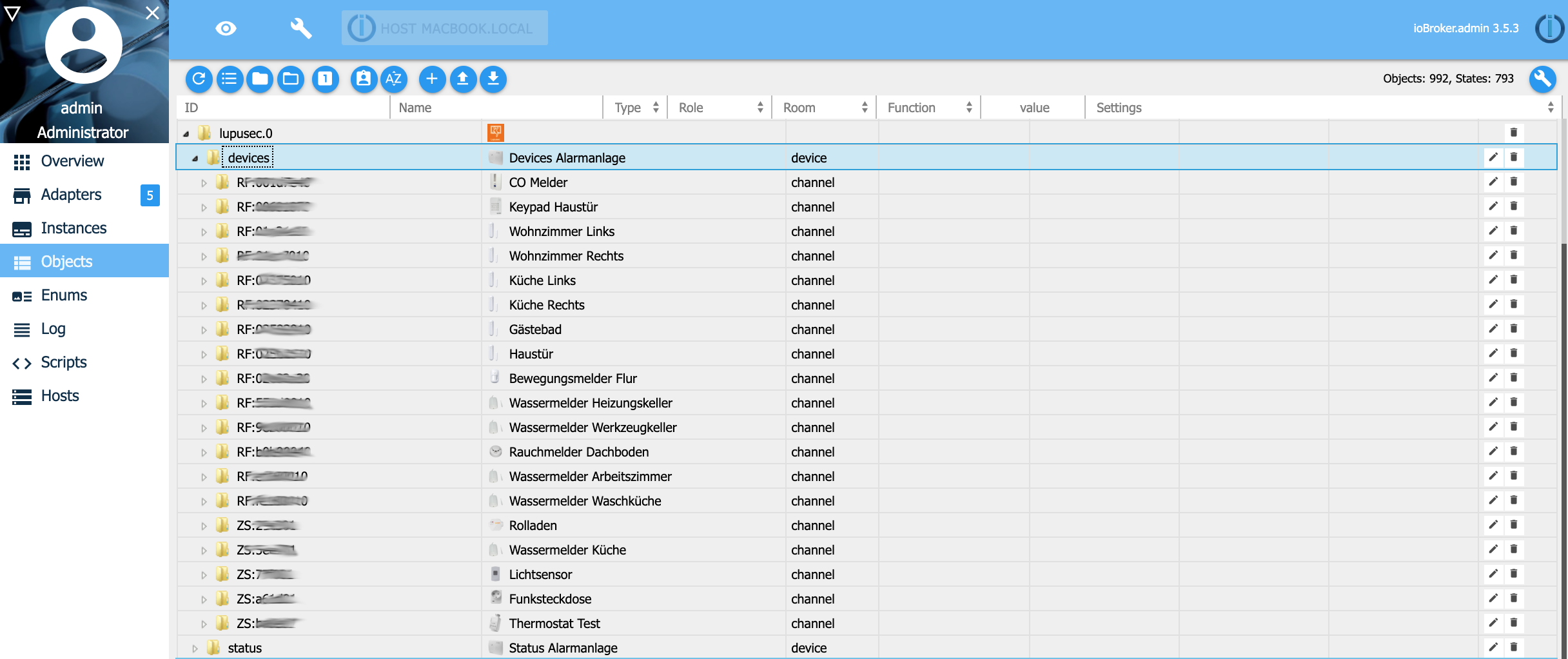Delete the lupusec.0 object
This screenshot has width=1568, height=659.
pos(1514,132)
